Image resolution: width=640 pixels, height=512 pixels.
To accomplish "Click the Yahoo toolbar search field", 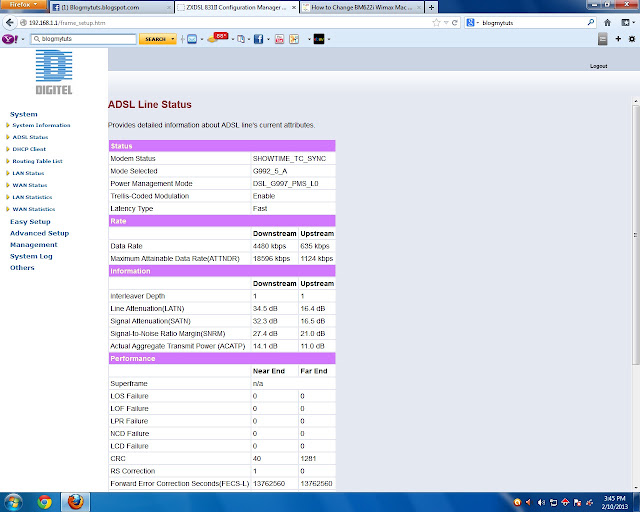I will point(83,39).
